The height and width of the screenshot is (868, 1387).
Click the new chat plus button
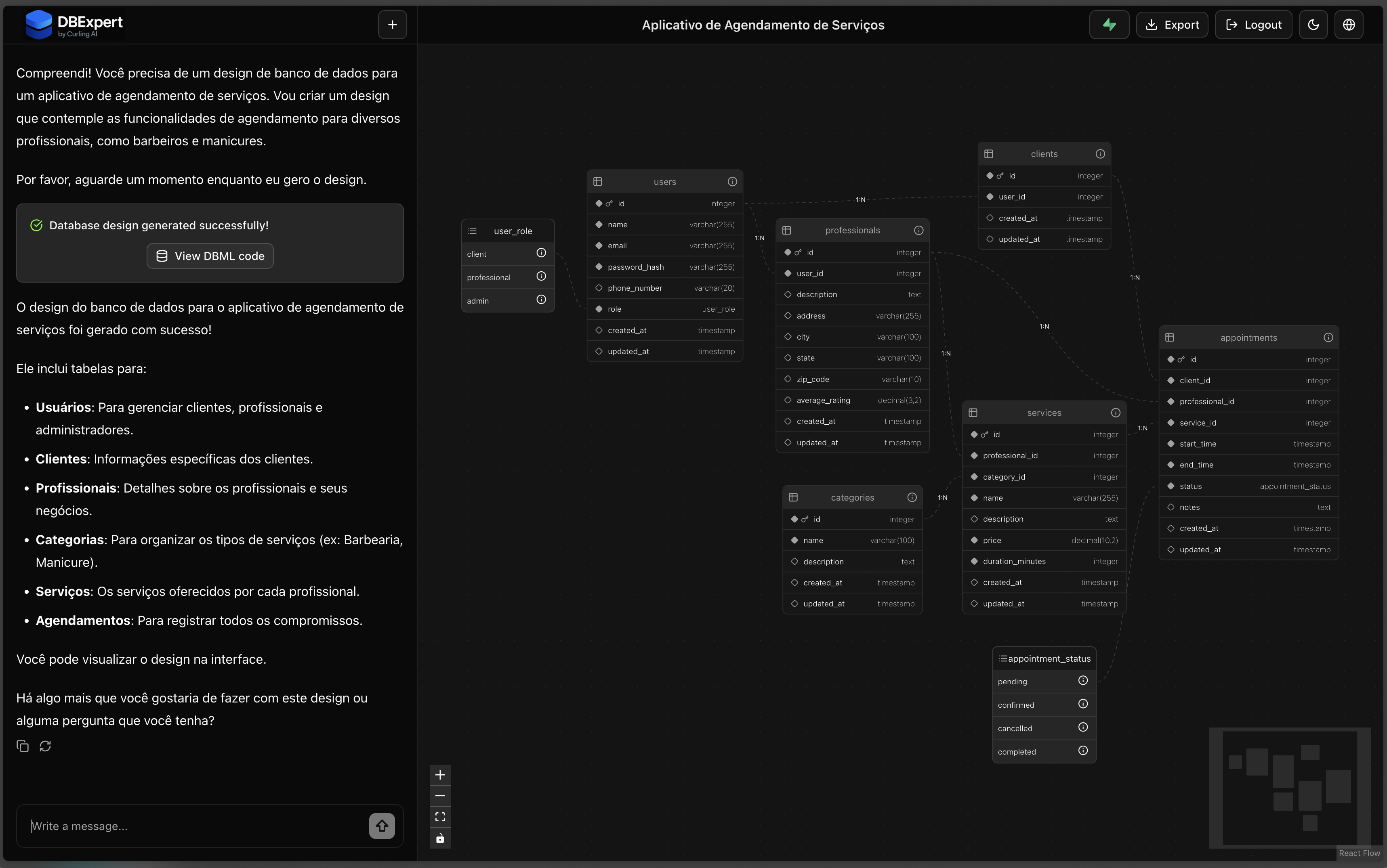(x=392, y=25)
